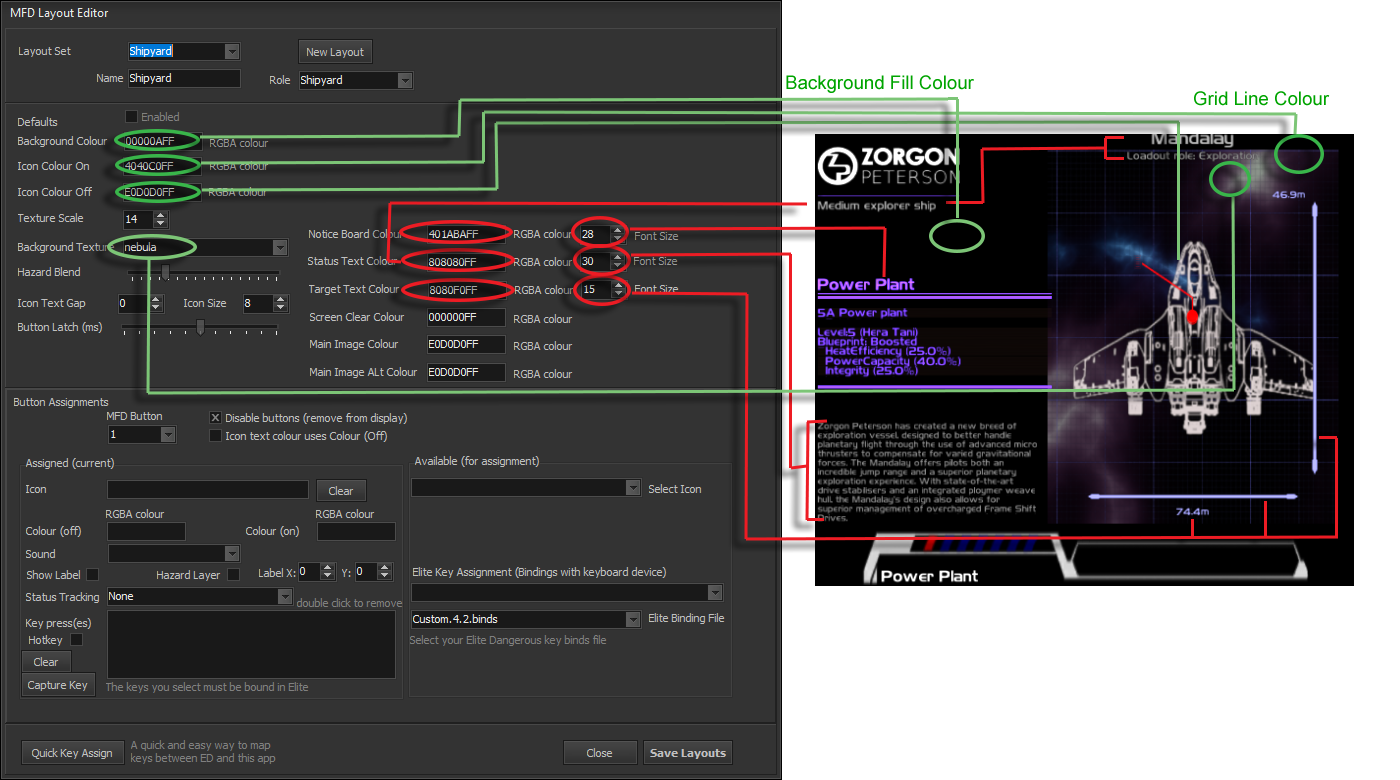Click the Save Layouts button
1400x780 pixels.
[x=688, y=753]
